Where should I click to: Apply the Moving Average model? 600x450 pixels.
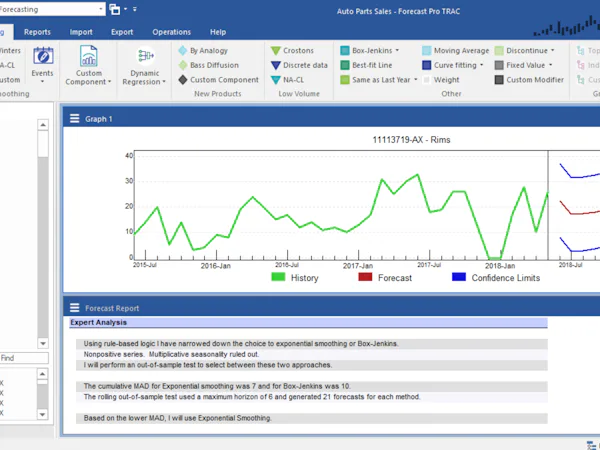(455, 51)
